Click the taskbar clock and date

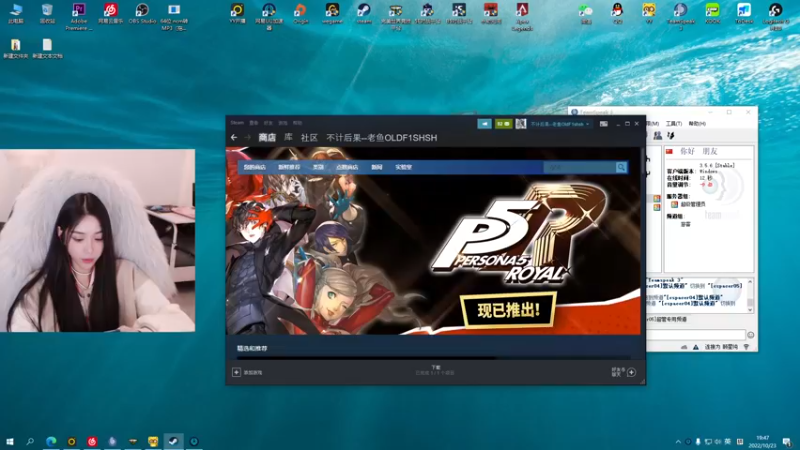pyautogui.click(x=762, y=442)
